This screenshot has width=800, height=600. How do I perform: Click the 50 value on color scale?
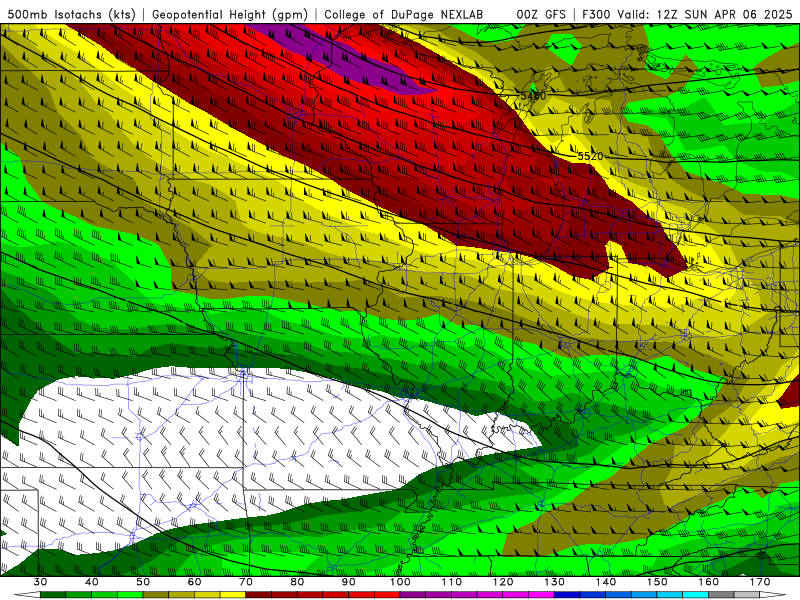[x=143, y=582]
